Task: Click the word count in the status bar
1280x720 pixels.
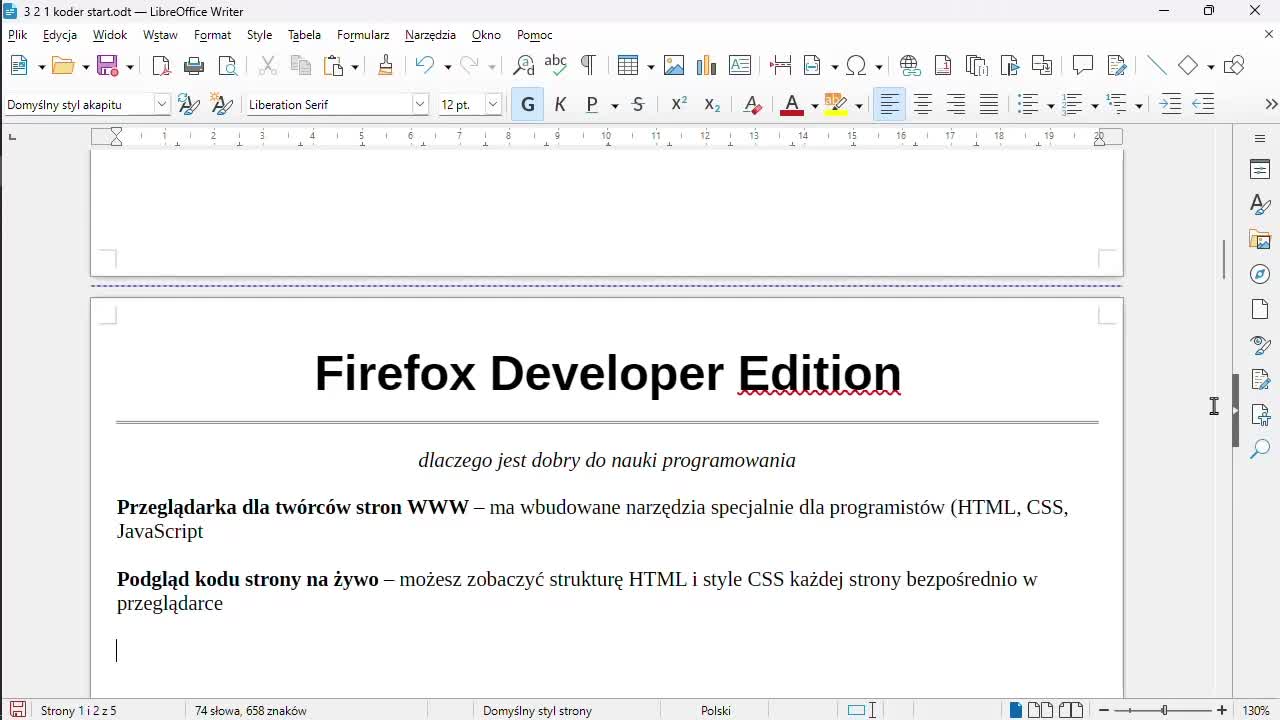Action: (251, 710)
